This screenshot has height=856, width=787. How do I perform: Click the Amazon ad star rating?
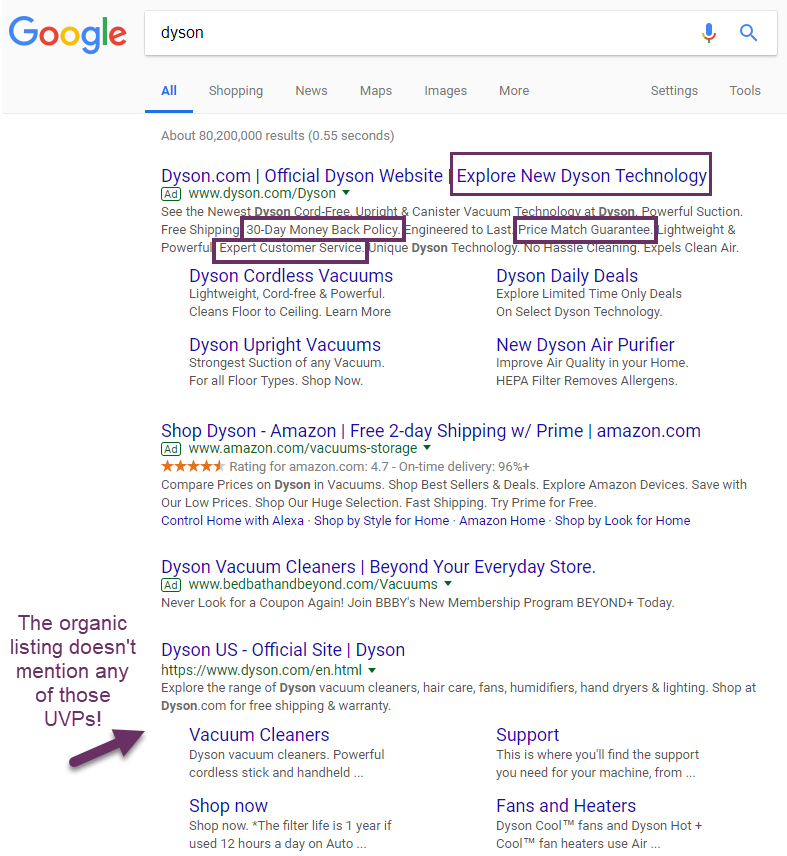[193, 467]
